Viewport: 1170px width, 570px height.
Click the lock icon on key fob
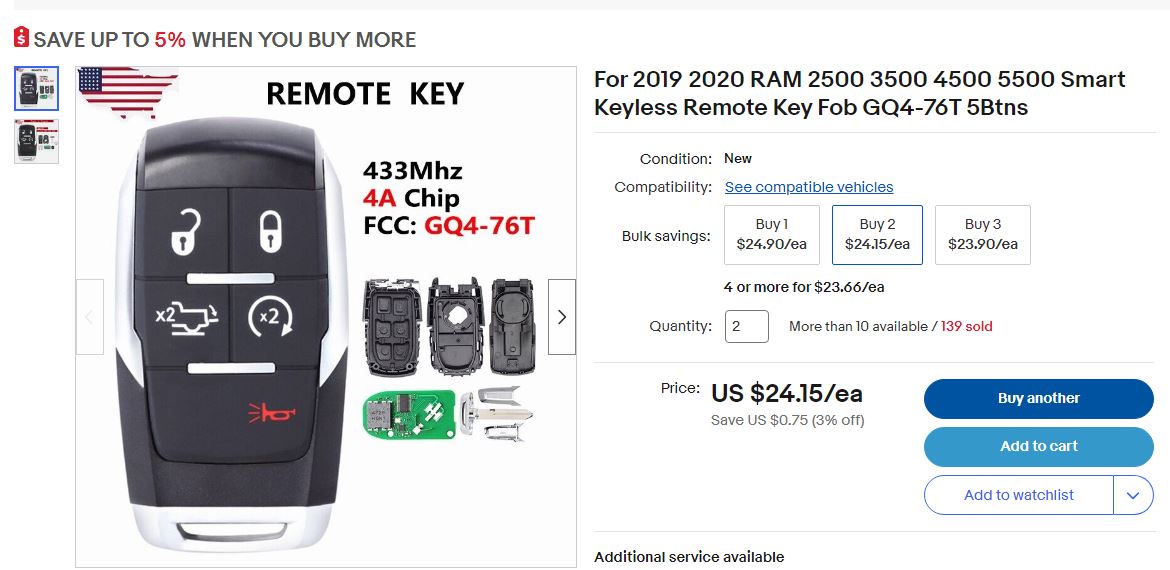[271, 232]
